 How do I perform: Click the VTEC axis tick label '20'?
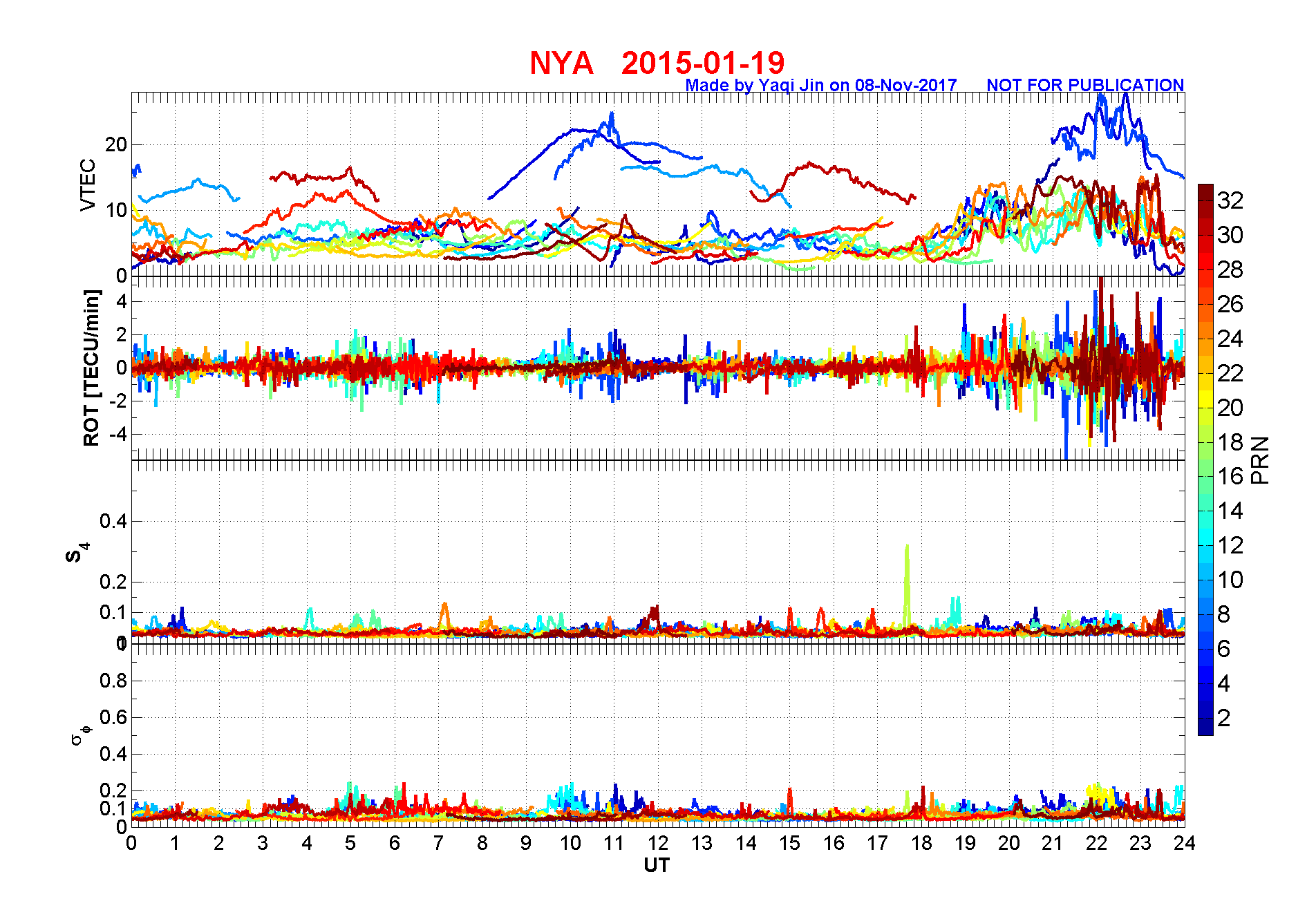click(115, 144)
